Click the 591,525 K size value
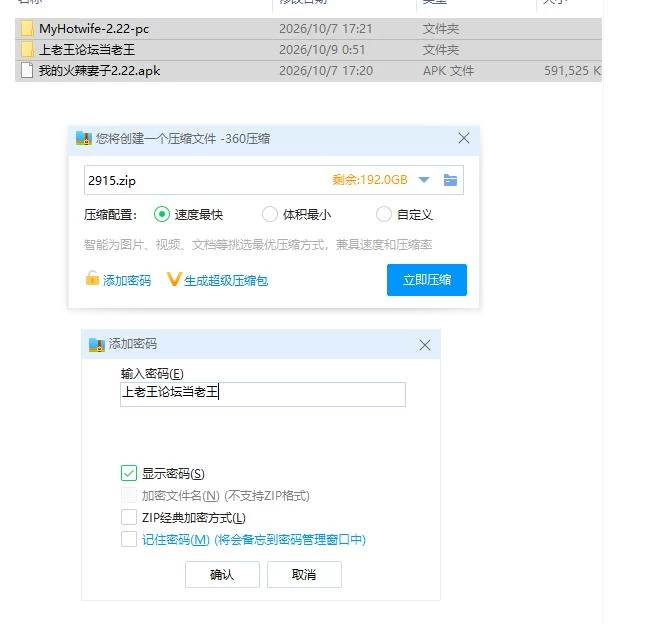This screenshot has height=624, width=647. tap(572, 71)
